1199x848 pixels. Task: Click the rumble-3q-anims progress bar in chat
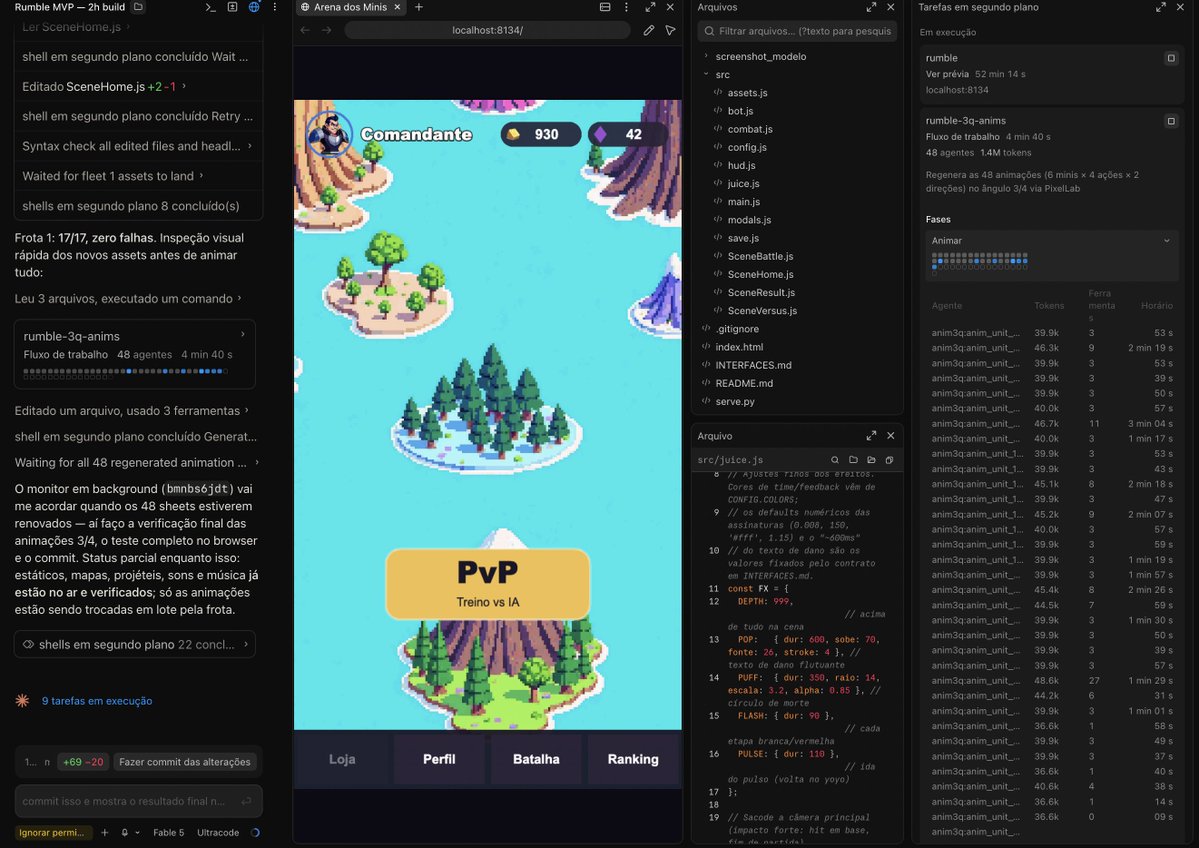tap(126, 372)
